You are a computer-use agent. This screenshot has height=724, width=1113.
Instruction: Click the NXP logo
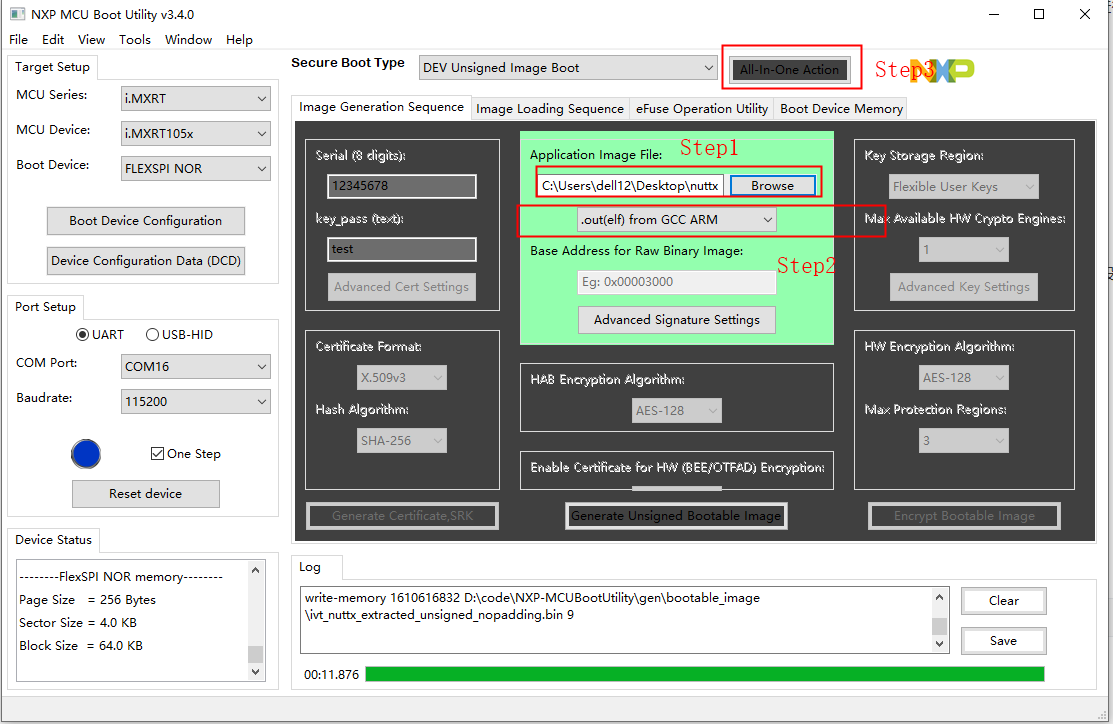point(941,70)
